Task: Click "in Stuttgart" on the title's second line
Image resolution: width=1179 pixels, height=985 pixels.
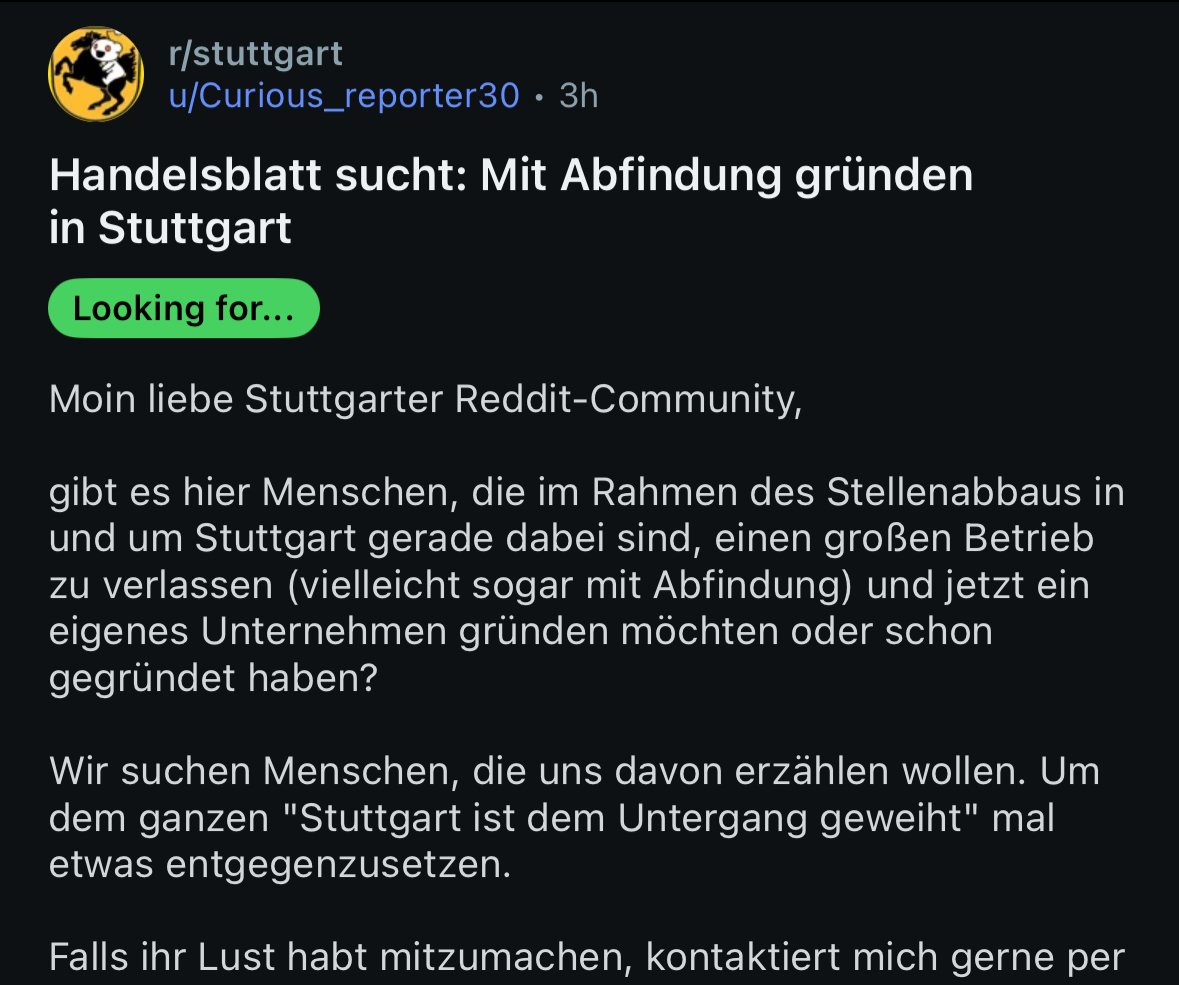Action: [170, 227]
